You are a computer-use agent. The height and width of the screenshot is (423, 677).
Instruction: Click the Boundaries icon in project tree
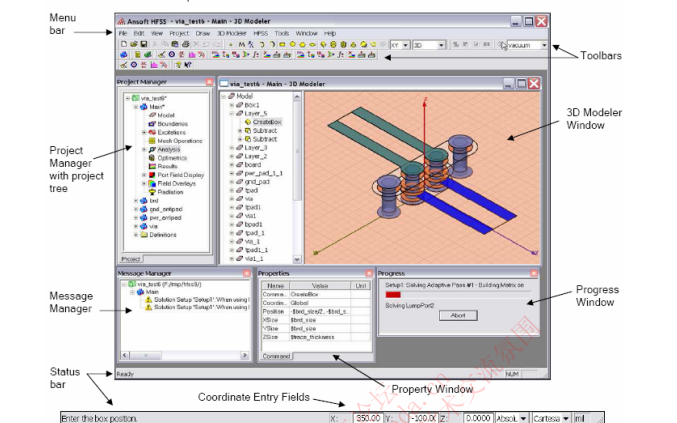152,124
